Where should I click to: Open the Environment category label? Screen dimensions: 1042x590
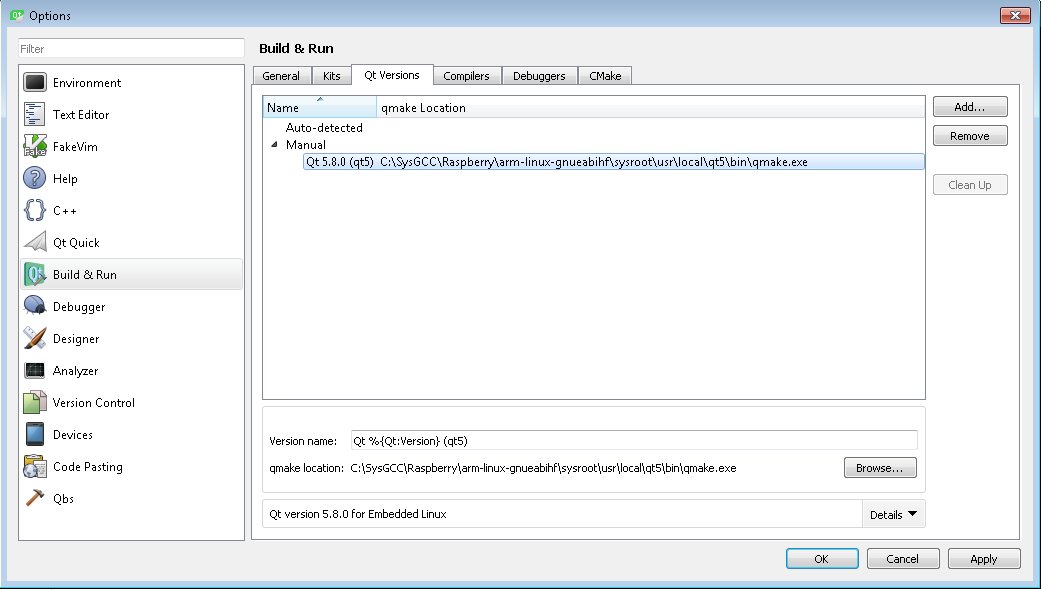point(87,82)
